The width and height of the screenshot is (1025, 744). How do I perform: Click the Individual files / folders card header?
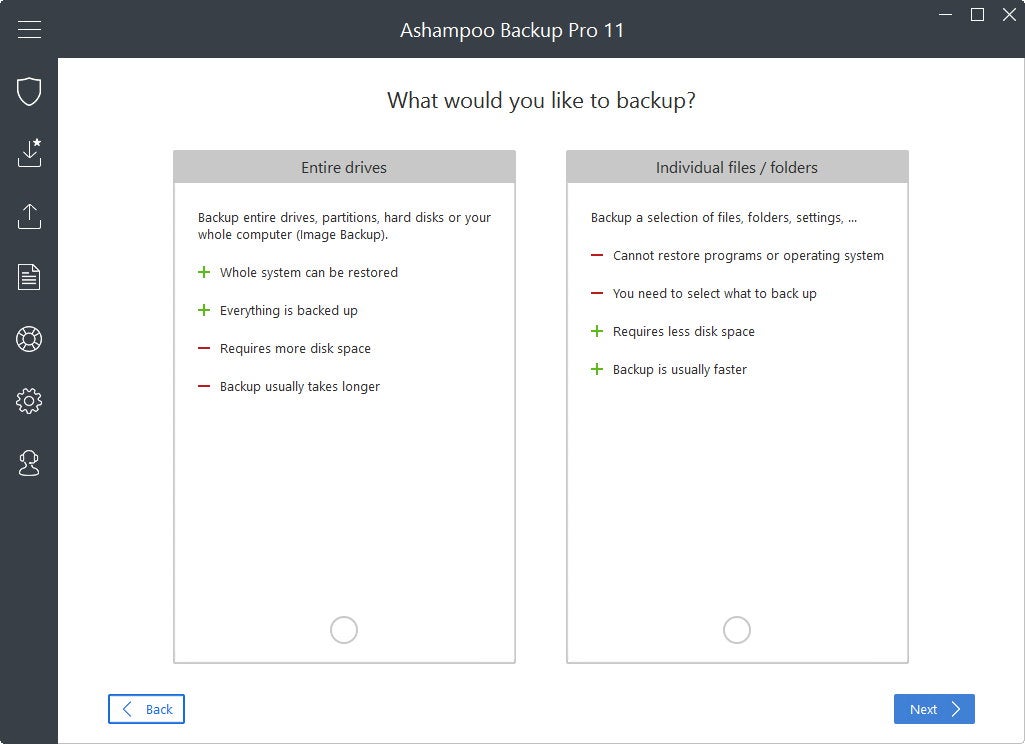pos(737,167)
